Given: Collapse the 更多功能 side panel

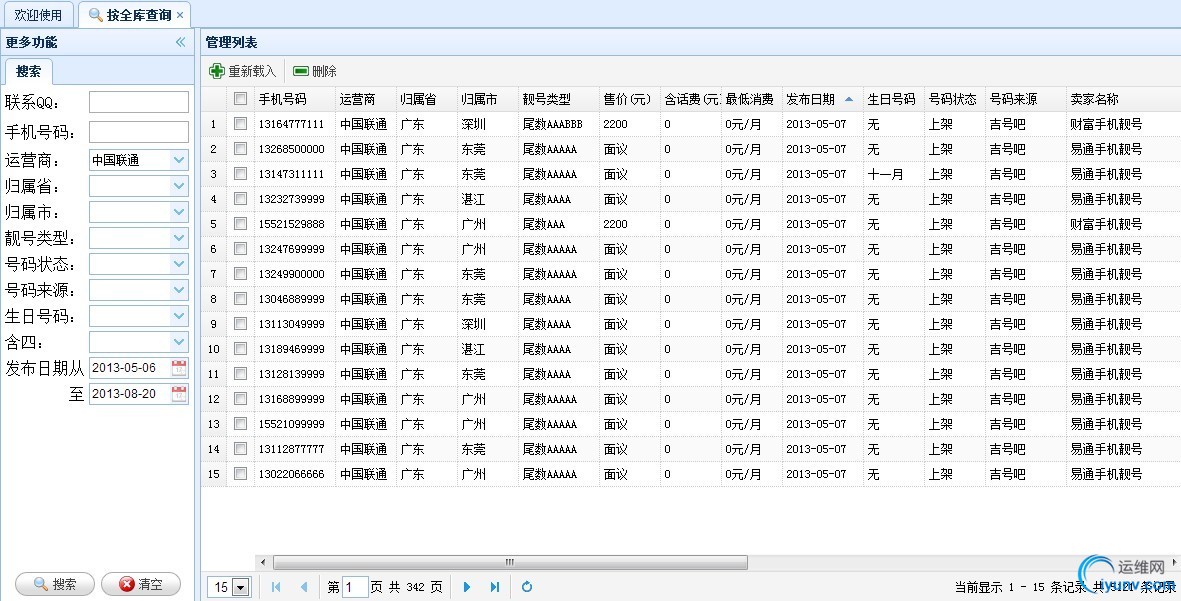Looking at the screenshot, I should tap(180, 42).
